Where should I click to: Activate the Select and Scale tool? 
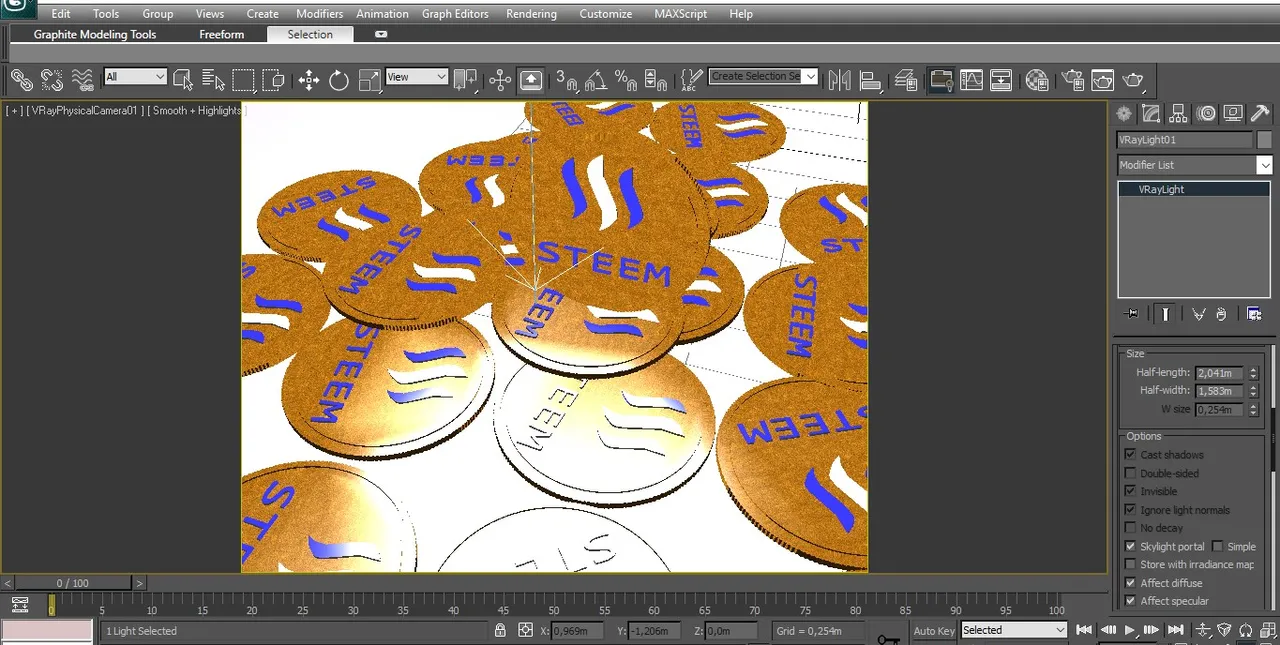[x=369, y=79]
